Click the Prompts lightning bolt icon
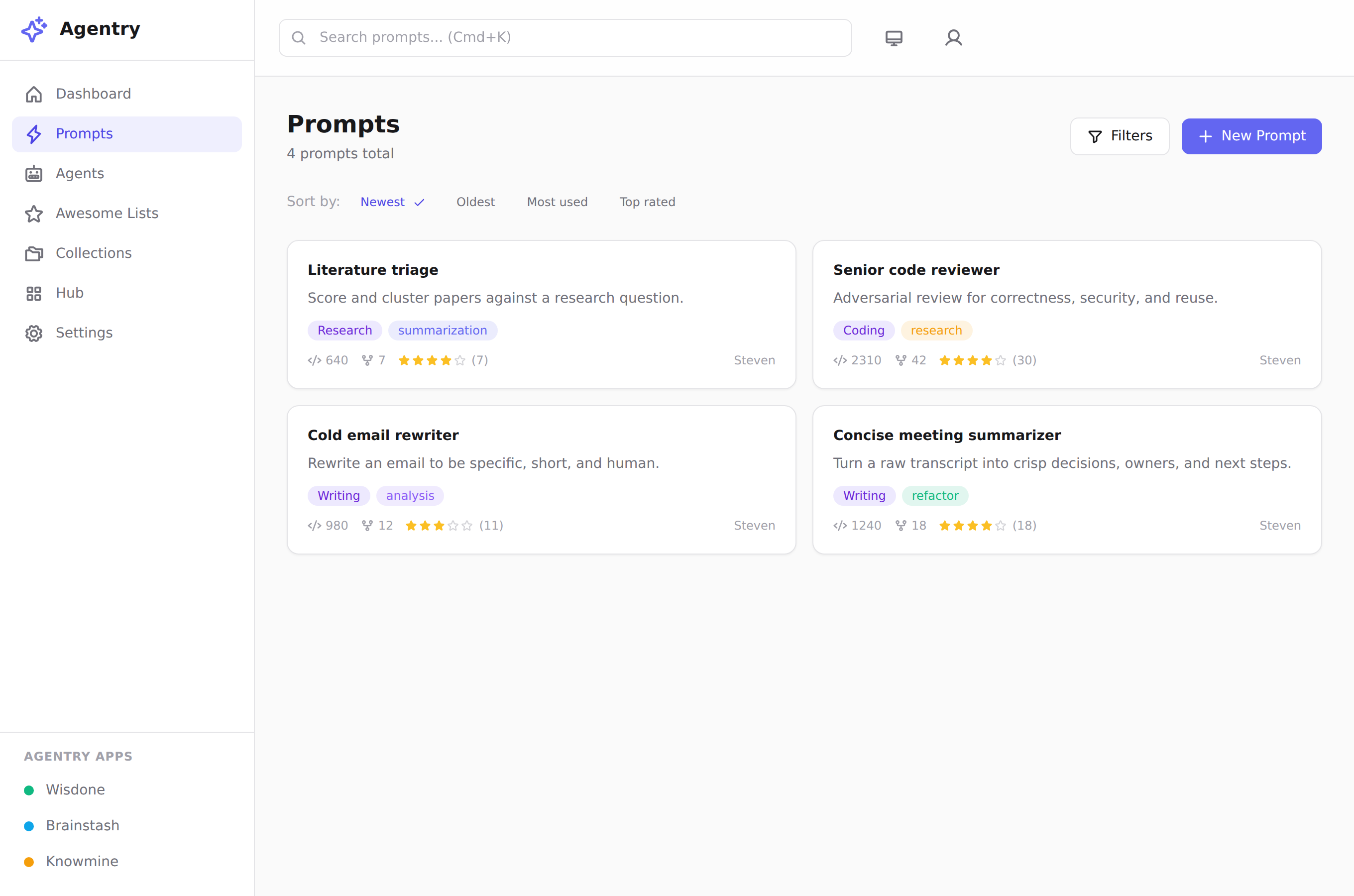This screenshot has width=1354, height=896. pyautogui.click(x=34, y=134)
